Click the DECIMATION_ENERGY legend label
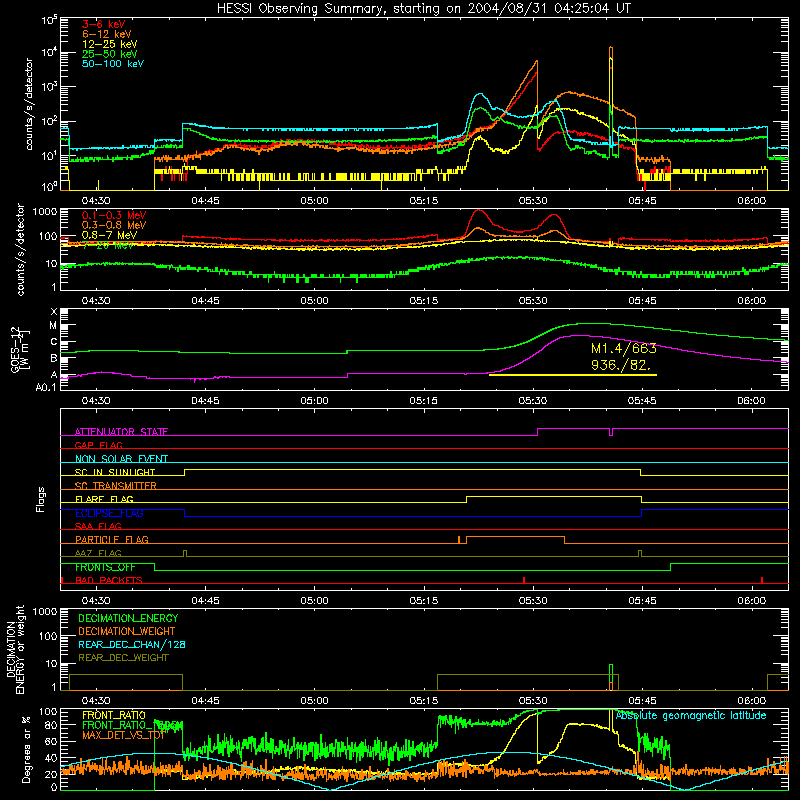 [x=128, y=618]
